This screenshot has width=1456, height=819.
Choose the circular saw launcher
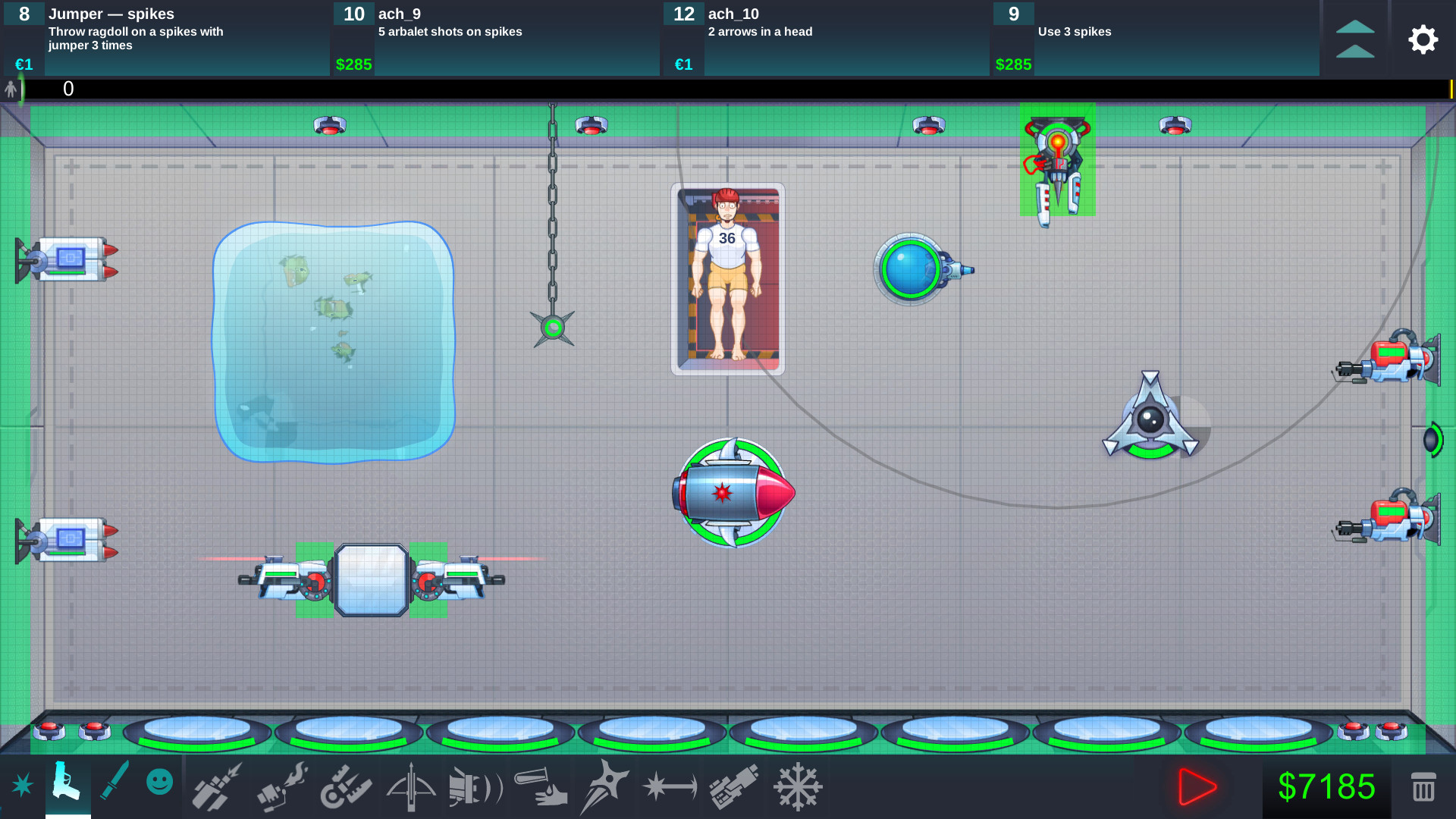click(345, 786)
